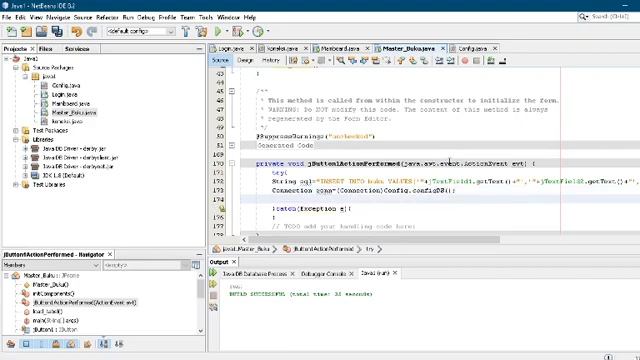Click the Undo toolbar icon
Screen dimensions: 640x360
[x=76, y=31]
